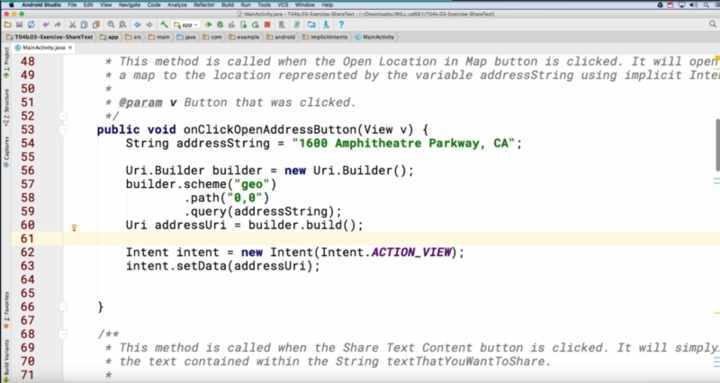
Task: Click the editor vertical scrollbar thumb
Action: point(717,145)
